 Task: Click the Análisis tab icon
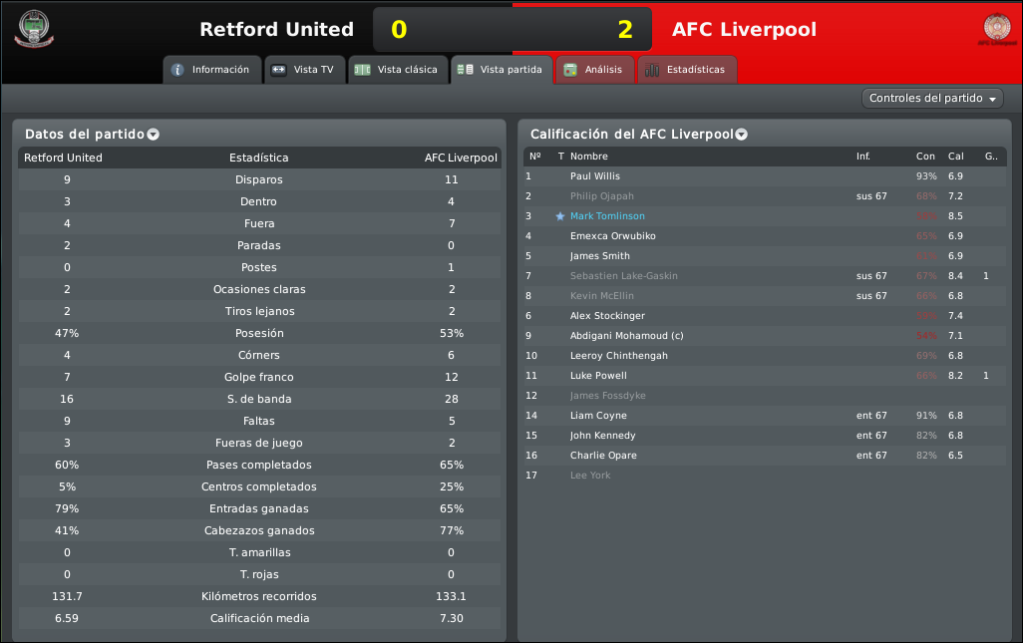tap(570, 70)
